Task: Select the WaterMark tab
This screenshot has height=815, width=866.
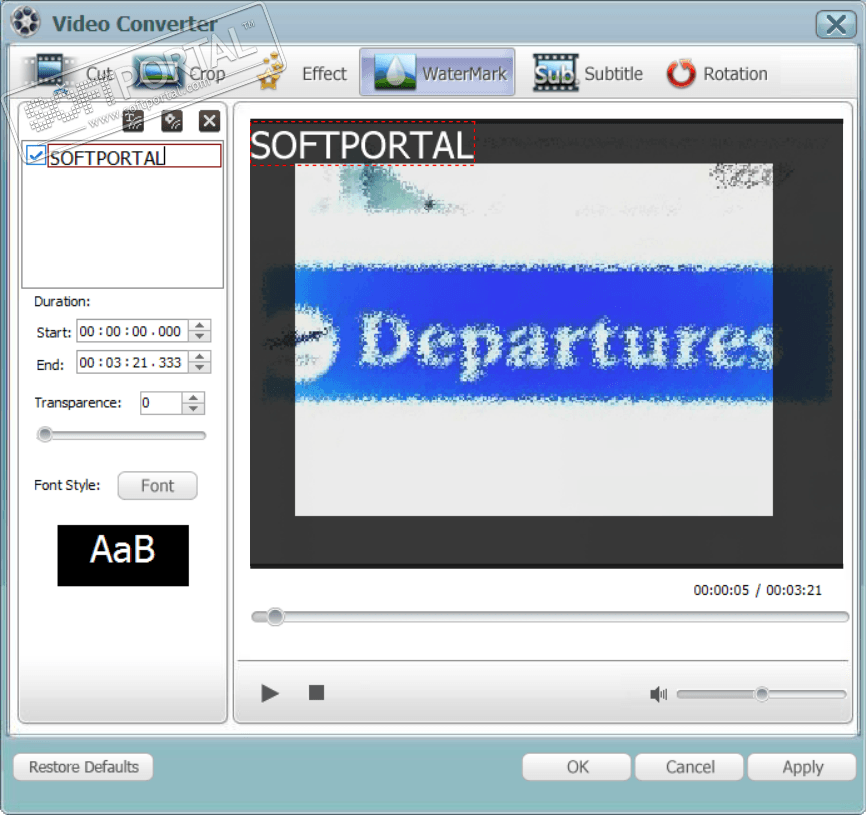Action: [437, 72]
